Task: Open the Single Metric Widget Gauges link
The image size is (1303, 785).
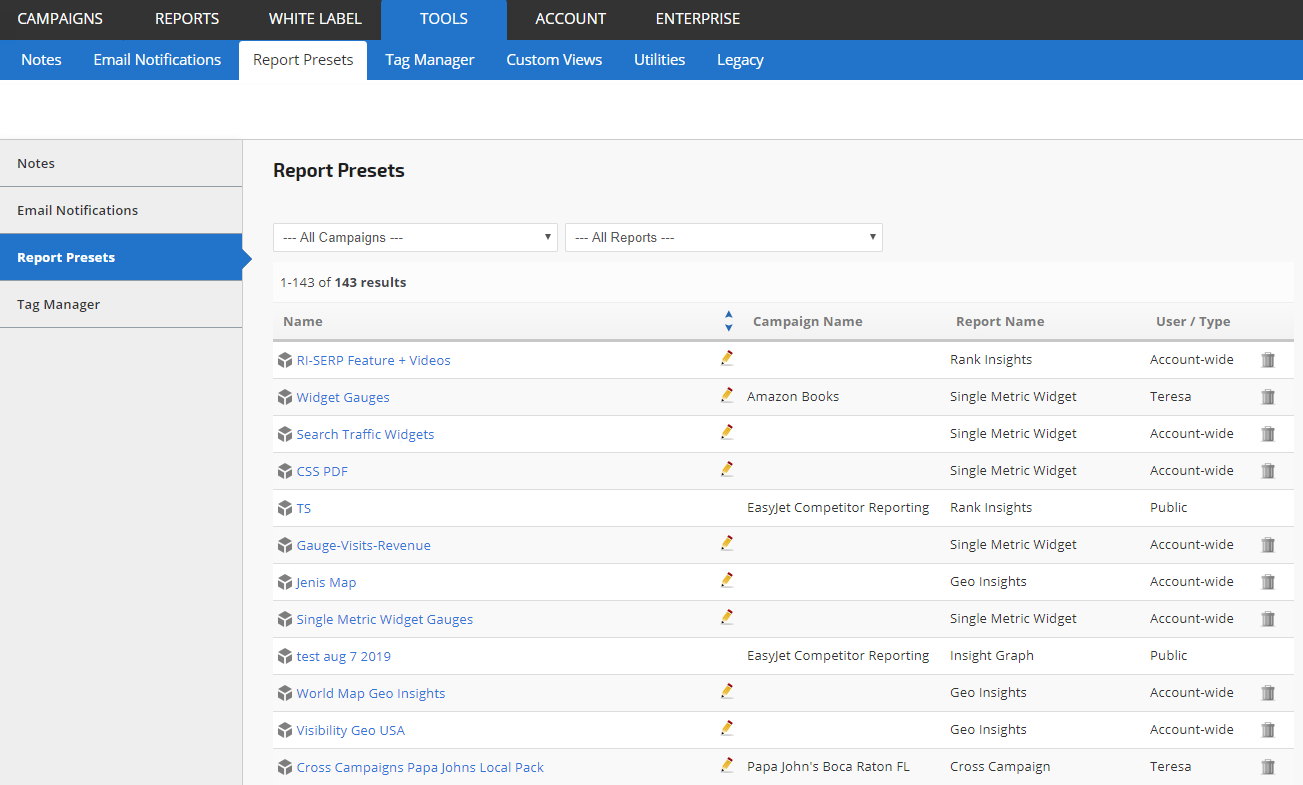Action: coord(384,619)
